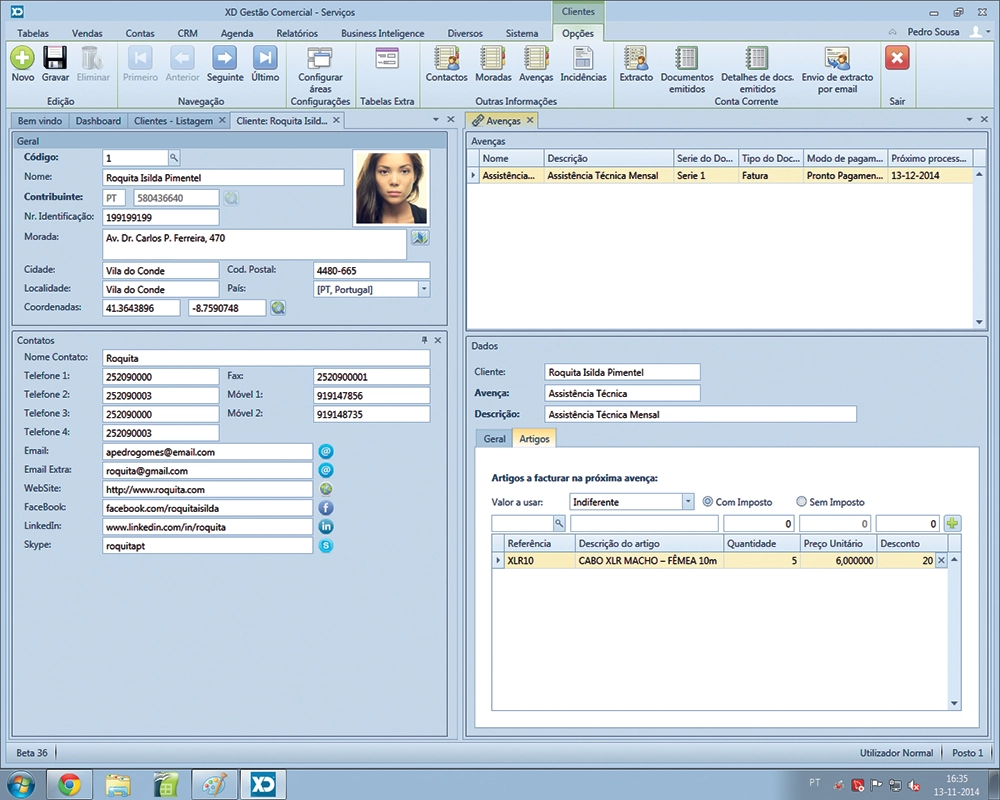Expand the Valor a usar dropdown

pos(687,502)
